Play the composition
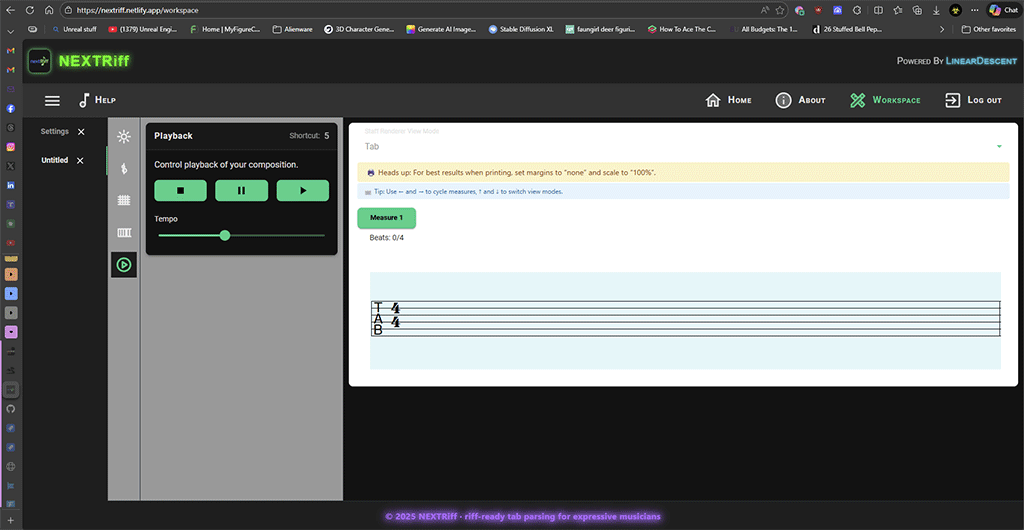Image resolution: width=1024 pixels, height=530 pixels. click(302, 191)
